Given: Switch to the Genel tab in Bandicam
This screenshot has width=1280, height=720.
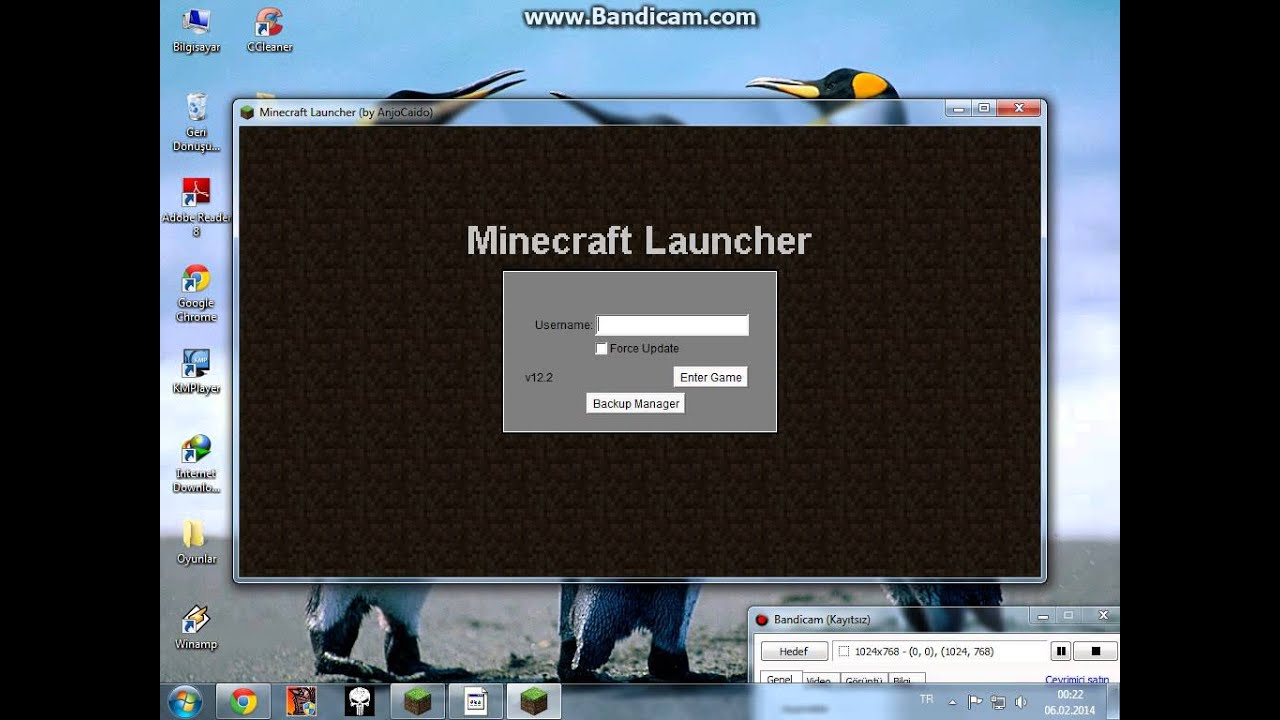Looking at the screenshot, I should click(x=779, y=679).
